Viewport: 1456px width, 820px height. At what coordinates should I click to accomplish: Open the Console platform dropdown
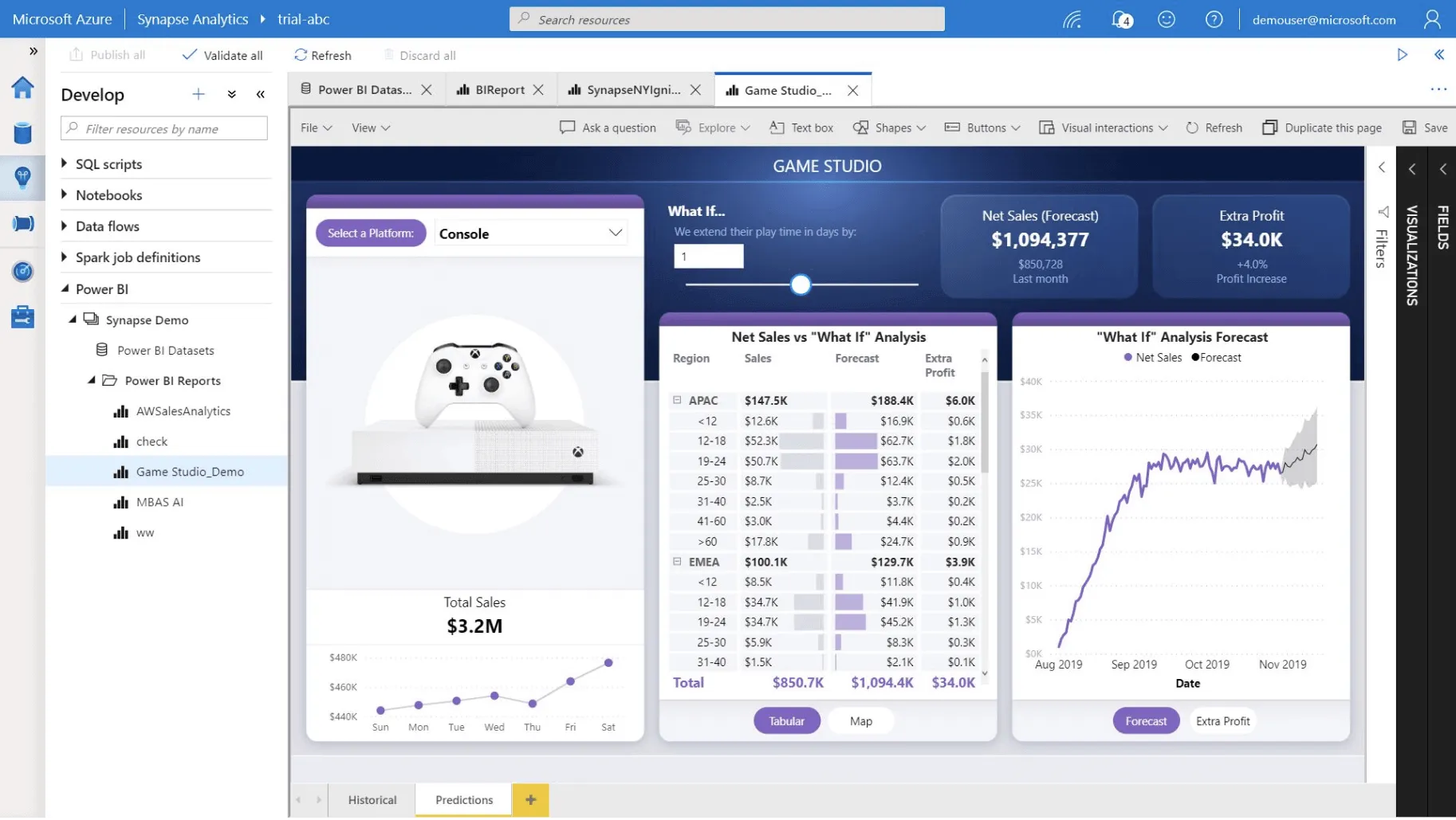pos(530,233)
